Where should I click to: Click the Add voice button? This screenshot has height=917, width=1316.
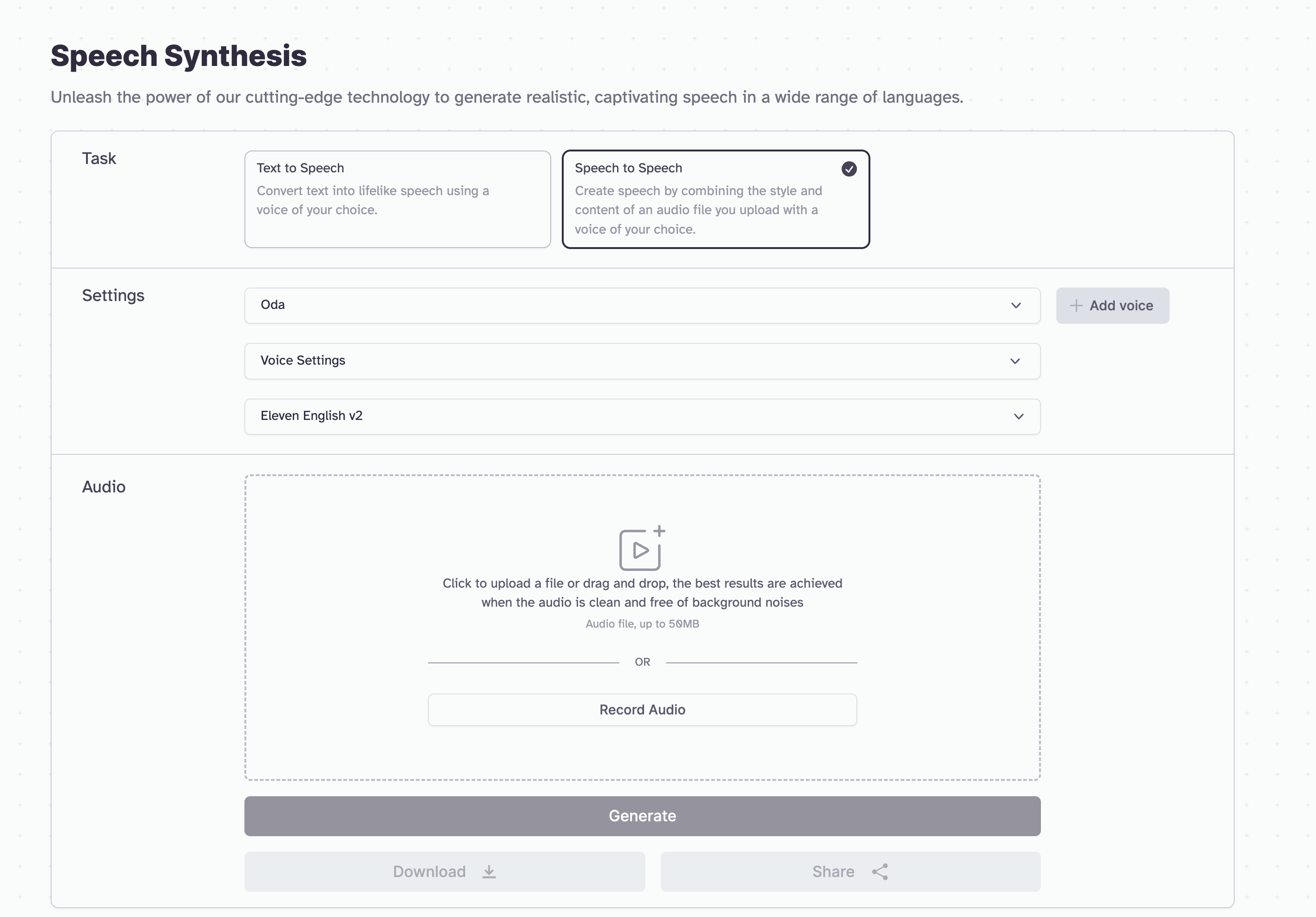pos(1112,306)
